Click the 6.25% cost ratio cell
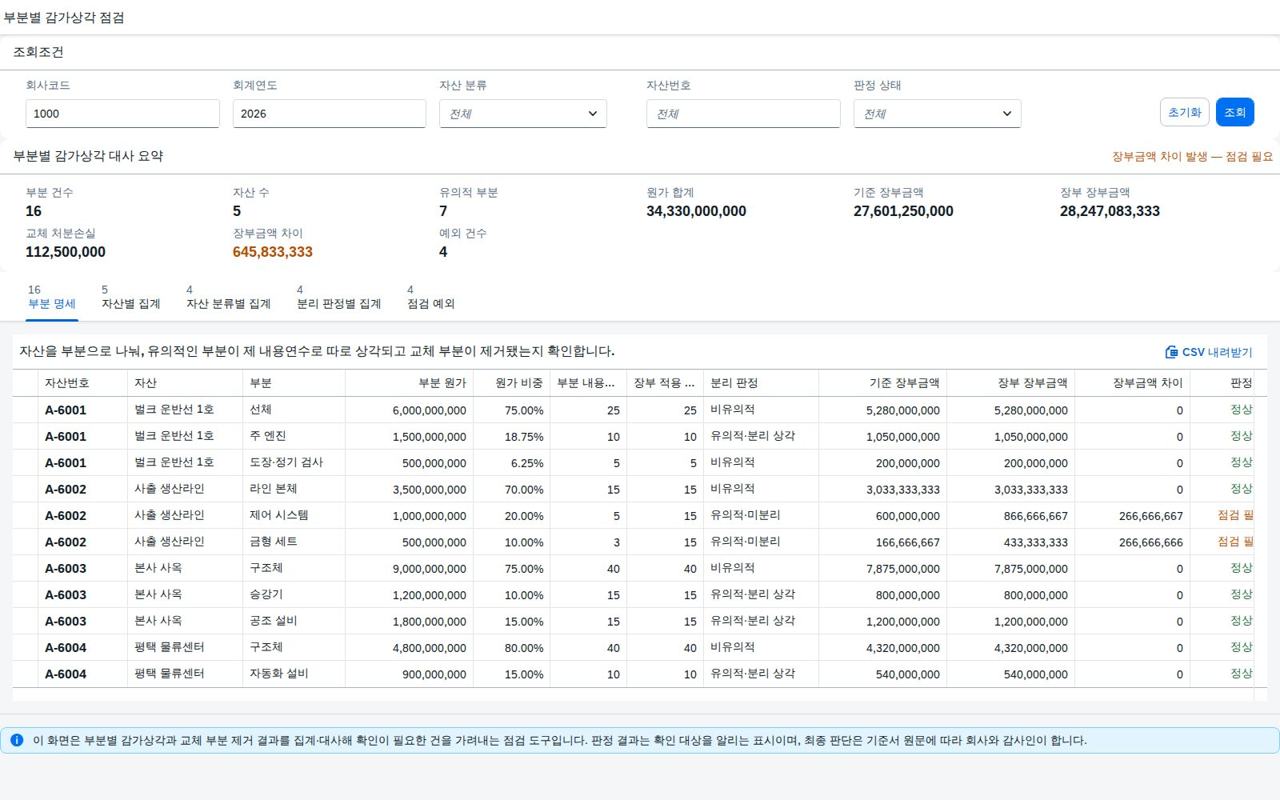Image resolution: width=1280 pixels, height=800 pixels. (x=527, y=464)
